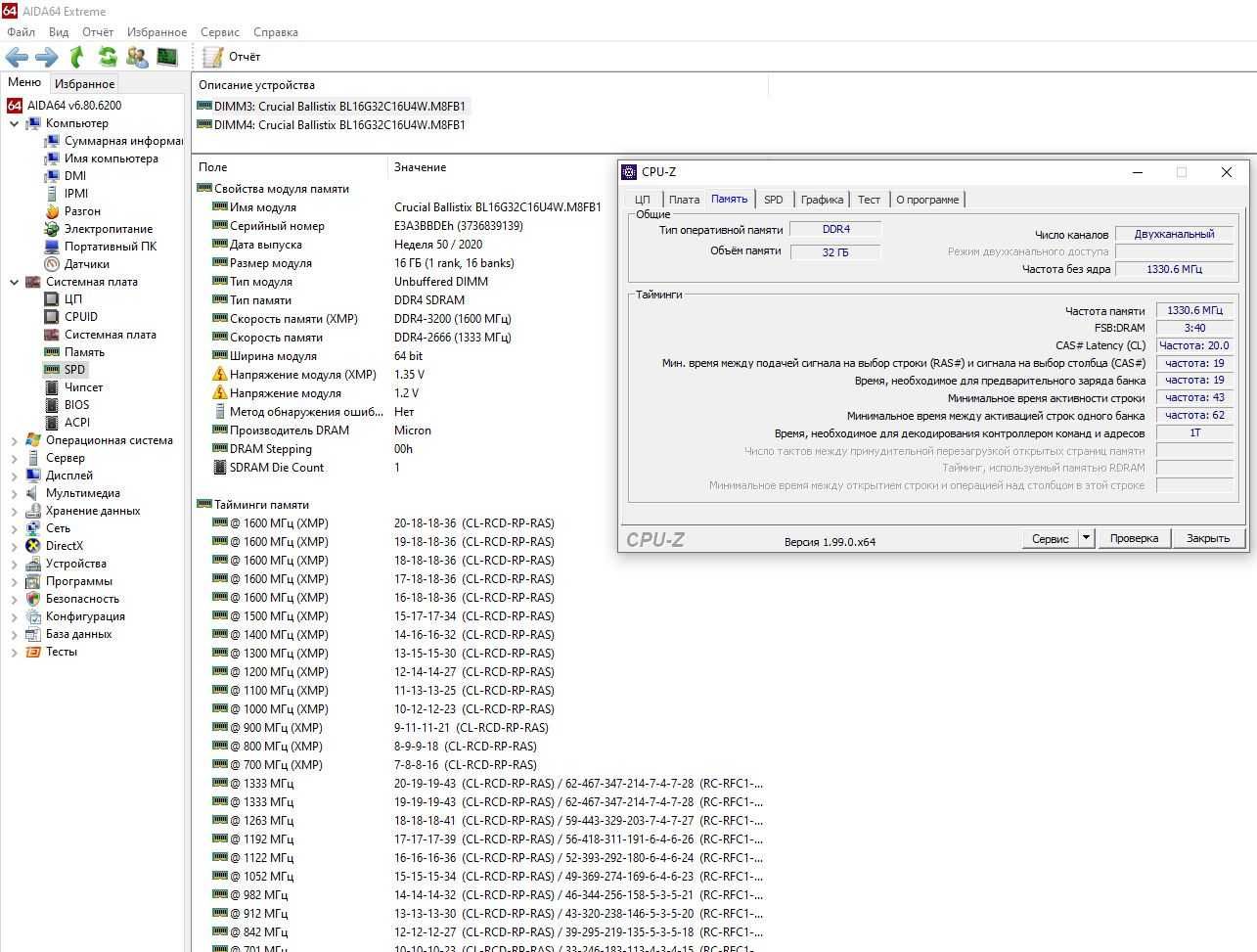Select CPUID tree item
1257x952 pixels.
click(x=81, y=317)
